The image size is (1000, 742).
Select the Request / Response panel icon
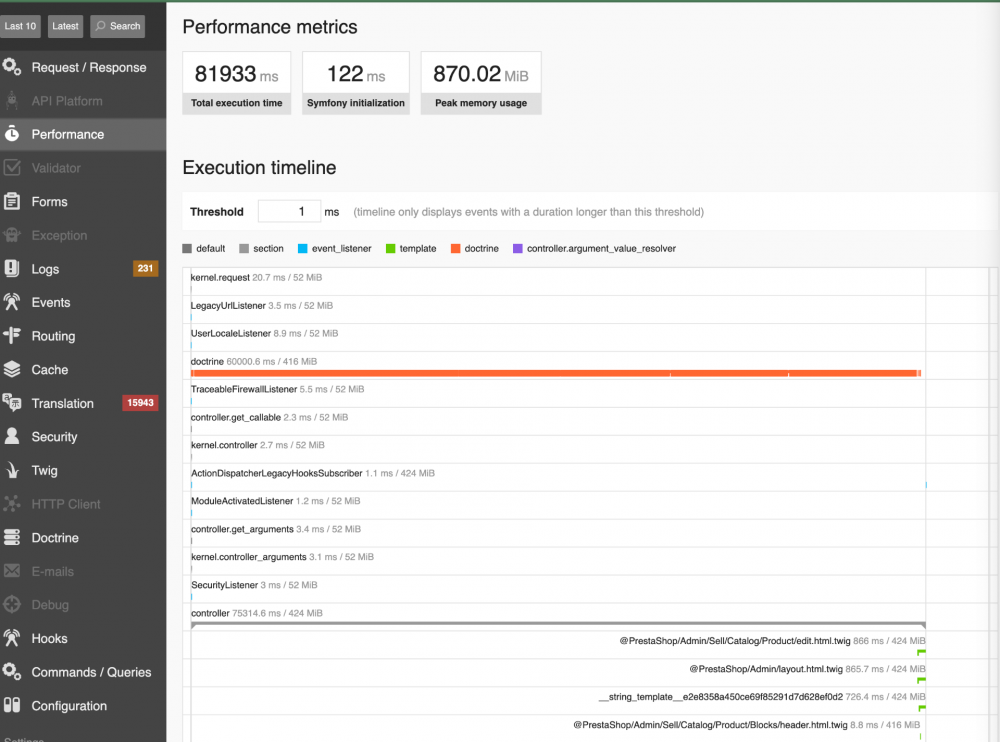click(x=12, y=66)
